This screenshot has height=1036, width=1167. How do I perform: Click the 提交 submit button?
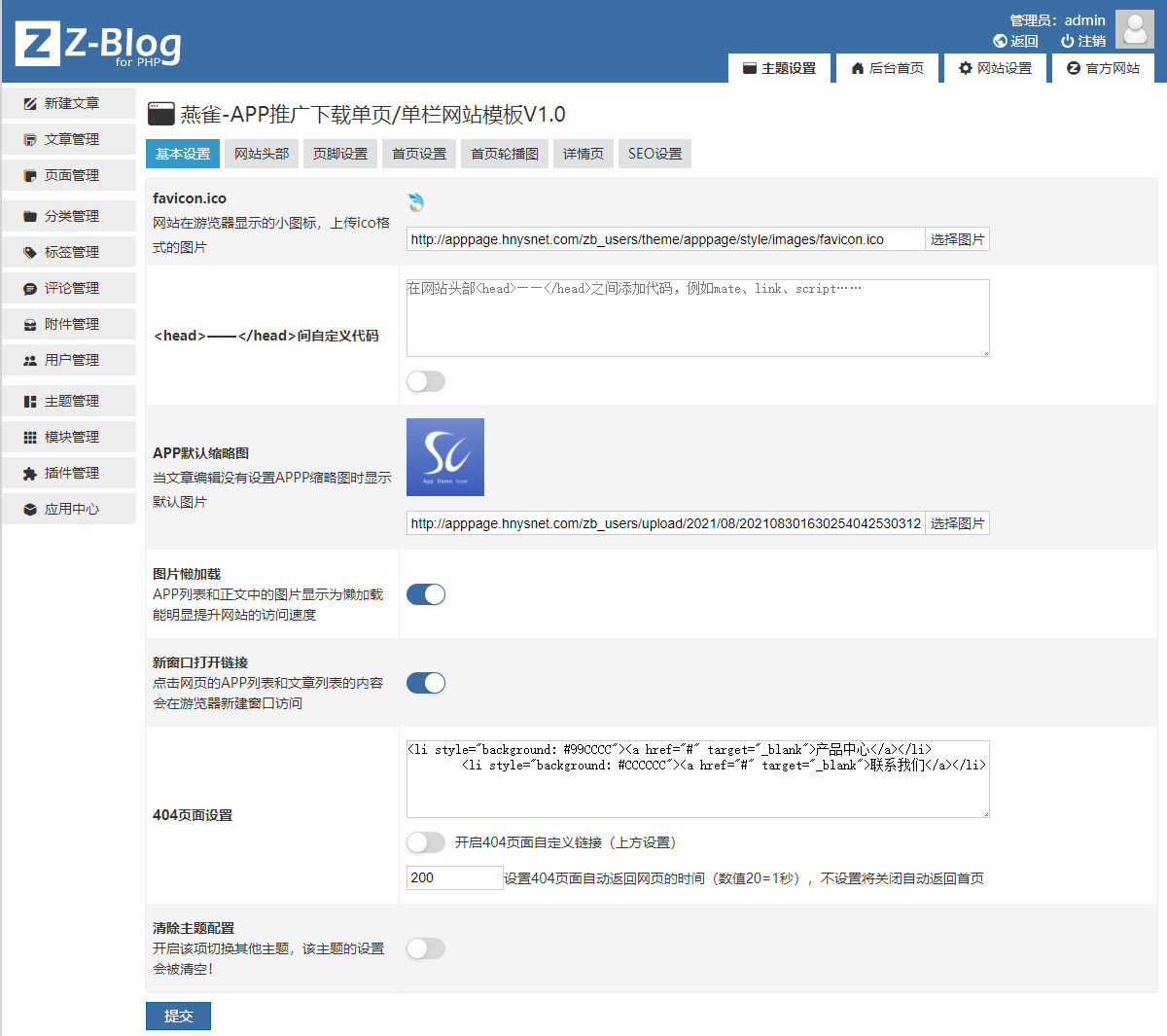pos(178,1016)
